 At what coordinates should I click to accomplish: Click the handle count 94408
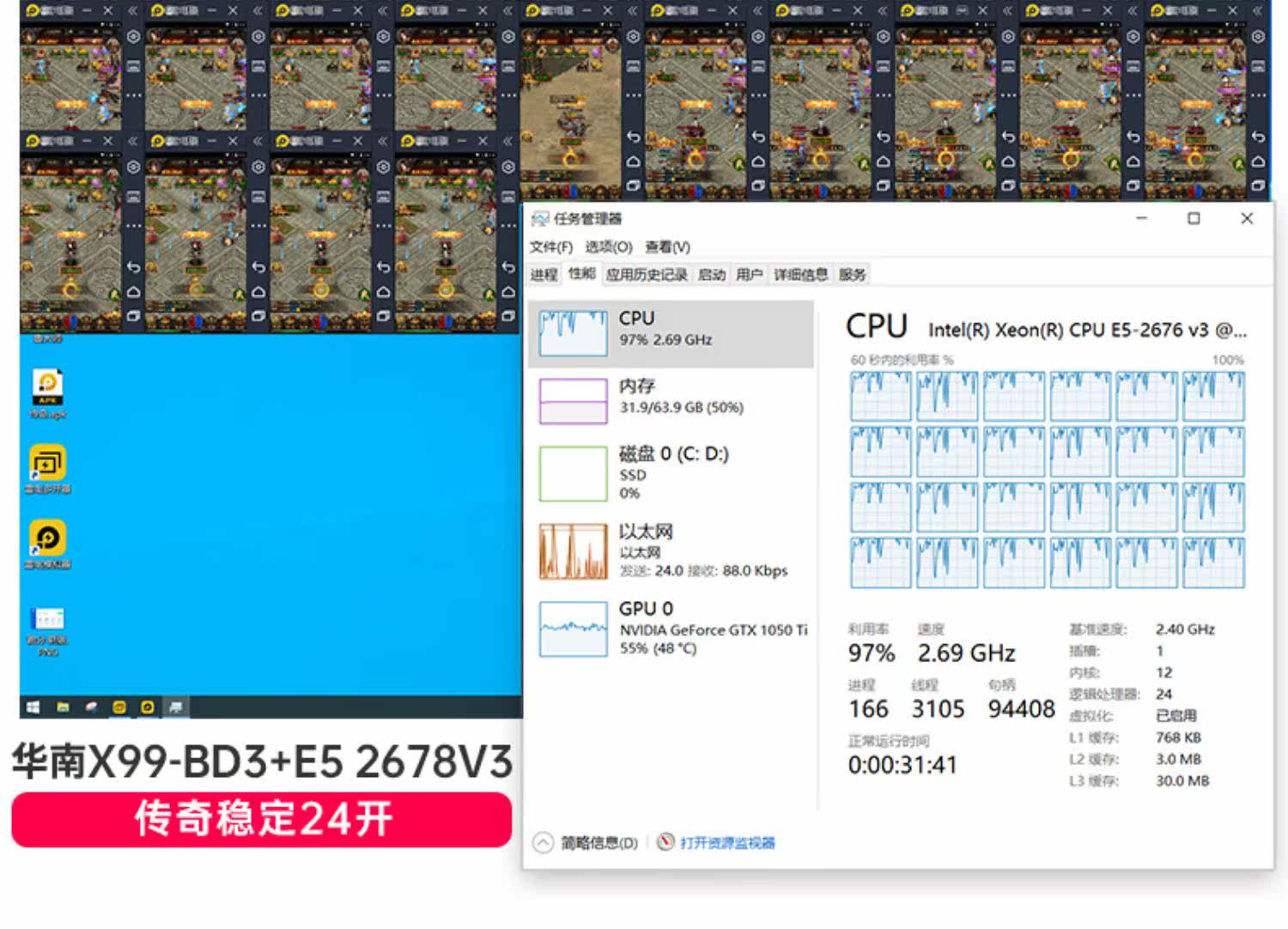pyautogui.click(x=1022, y=709)
